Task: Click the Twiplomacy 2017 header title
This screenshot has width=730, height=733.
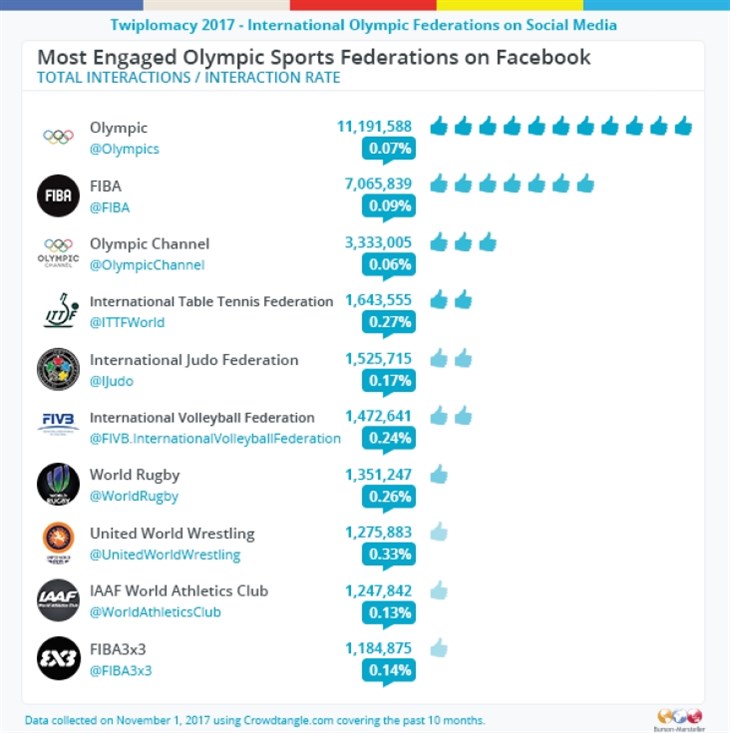Action: [x=364, y=25]
